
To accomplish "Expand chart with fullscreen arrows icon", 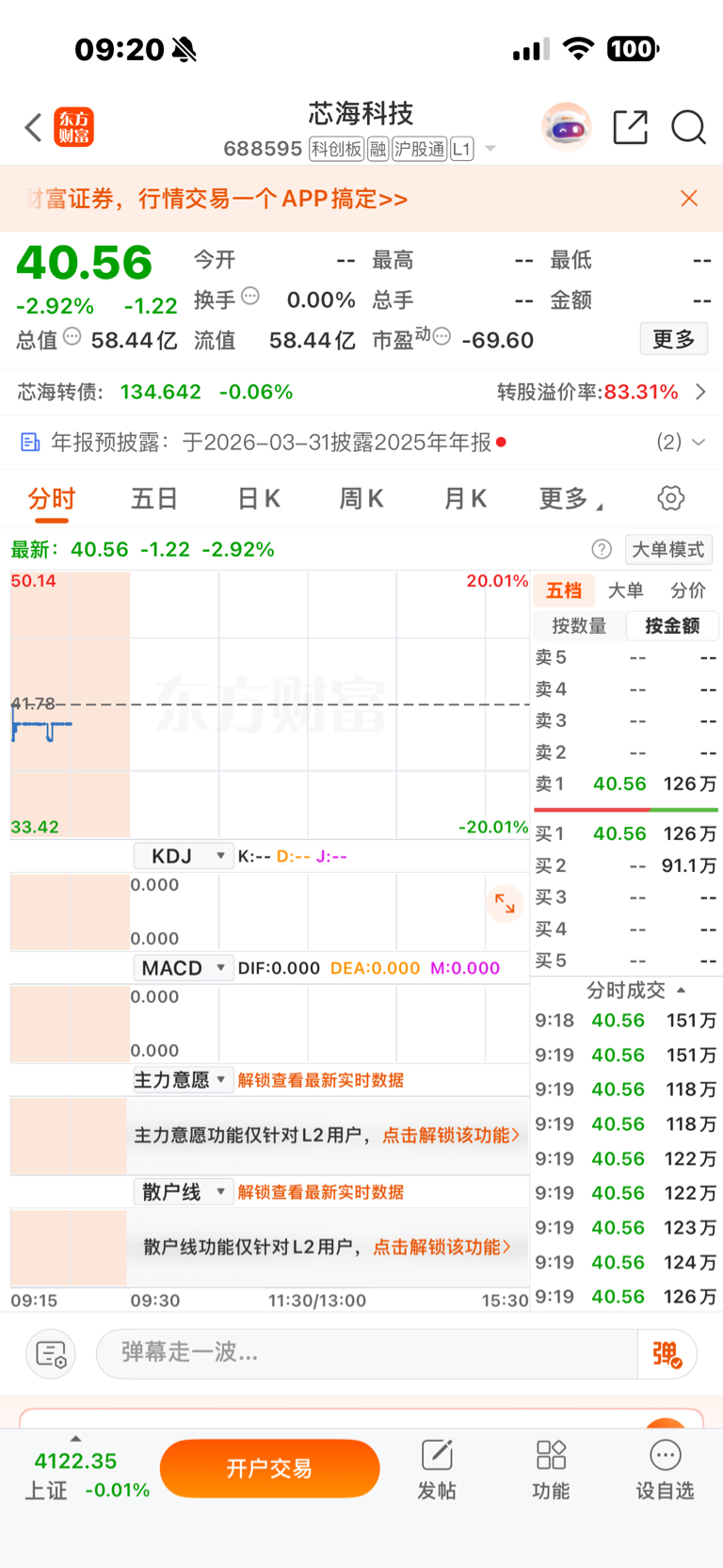I will (x=506, y=904).
